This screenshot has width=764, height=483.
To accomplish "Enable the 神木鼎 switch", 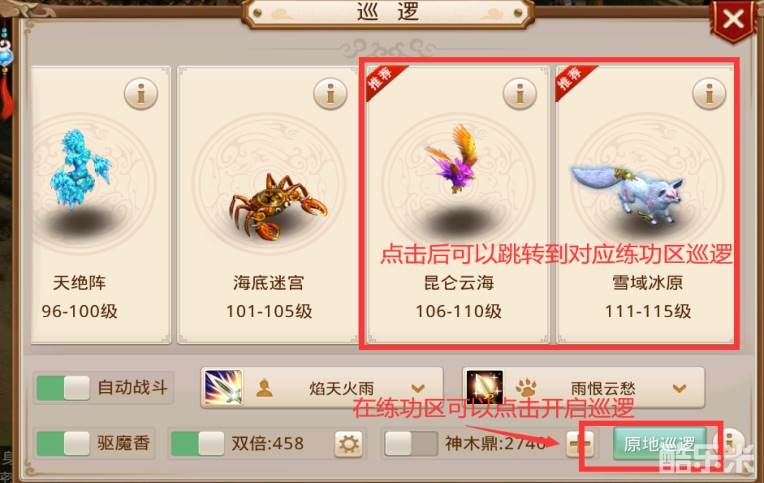I will pos(411,444).
